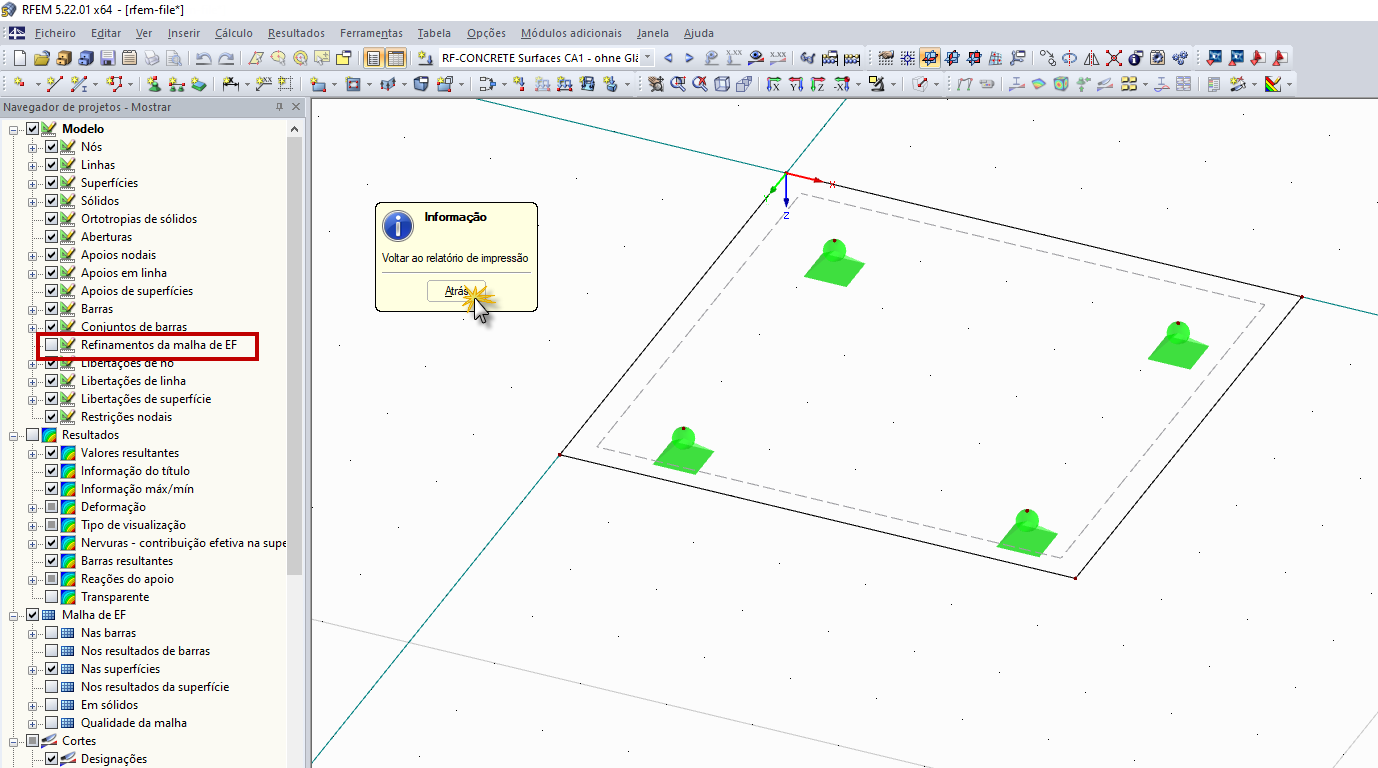1378x768 pixels.
Task: Click the Undo arrow icon
Action: (x=203, y=58)
